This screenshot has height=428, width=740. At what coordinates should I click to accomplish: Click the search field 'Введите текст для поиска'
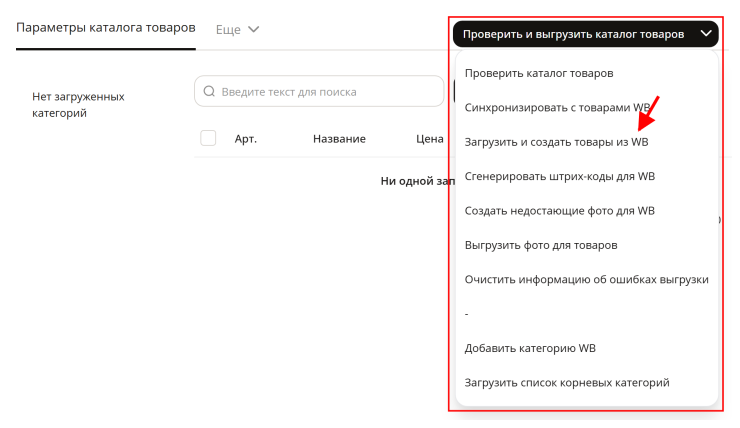[319, 91]
